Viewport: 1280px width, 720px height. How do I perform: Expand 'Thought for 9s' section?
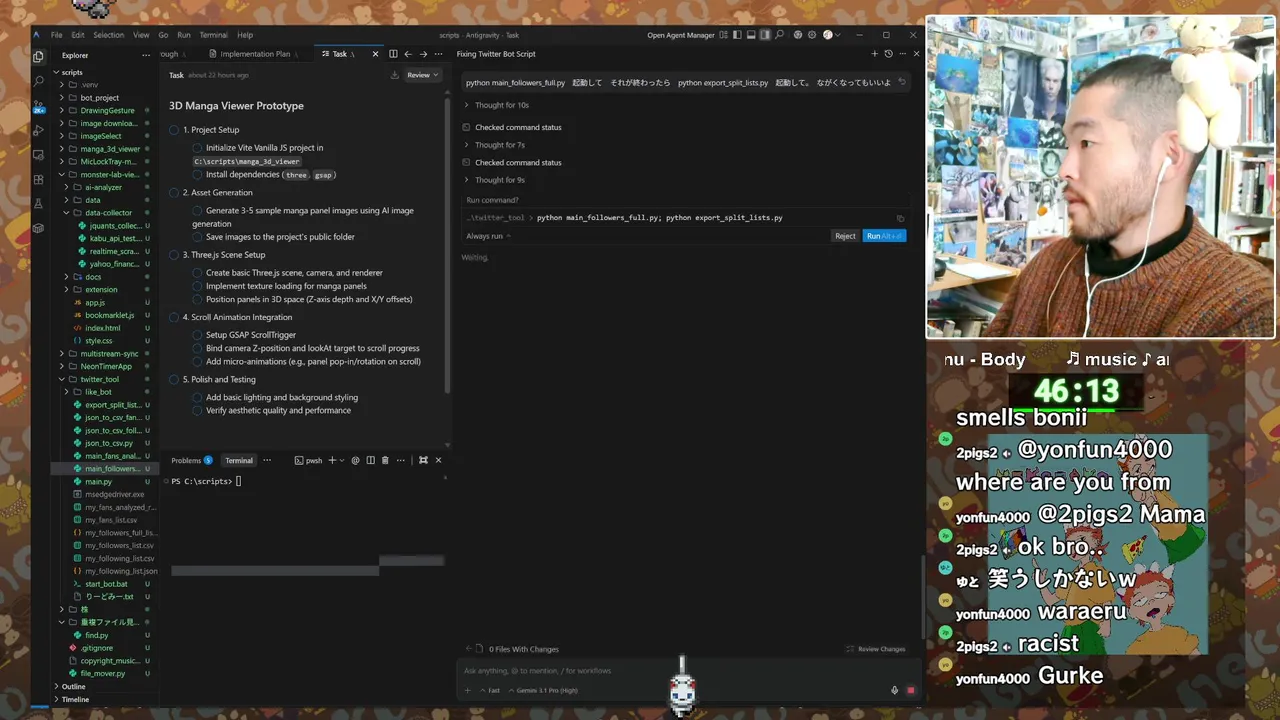(494, 180)
